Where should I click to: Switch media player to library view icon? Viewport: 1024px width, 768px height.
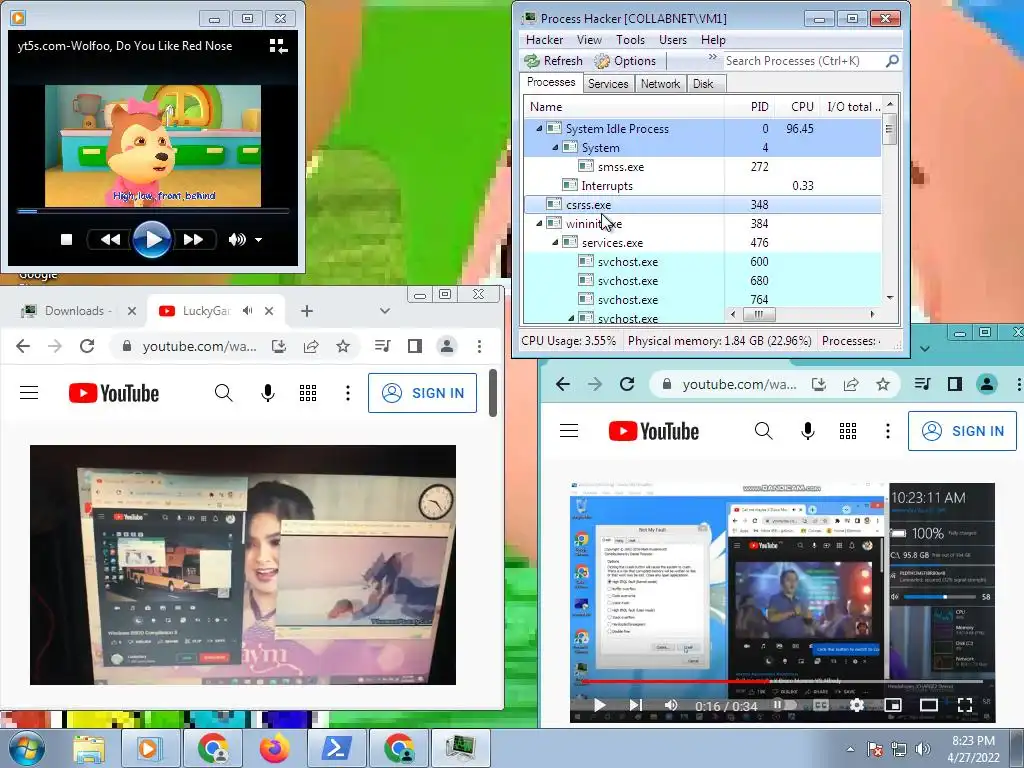click(278, 46)
